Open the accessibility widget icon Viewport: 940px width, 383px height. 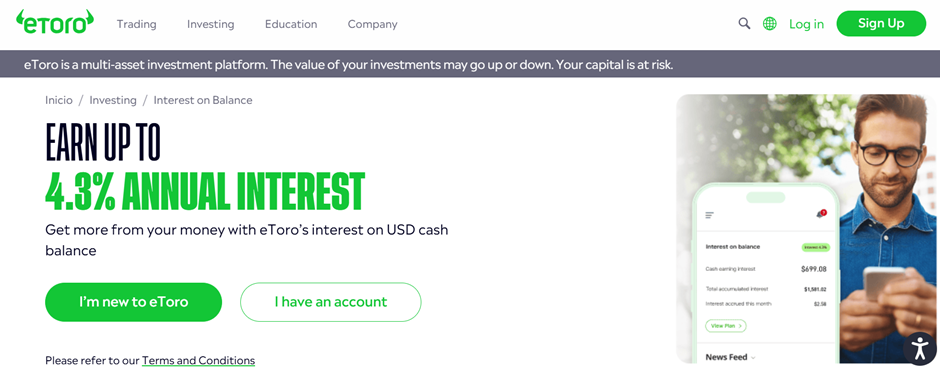(x=920, y=348)
